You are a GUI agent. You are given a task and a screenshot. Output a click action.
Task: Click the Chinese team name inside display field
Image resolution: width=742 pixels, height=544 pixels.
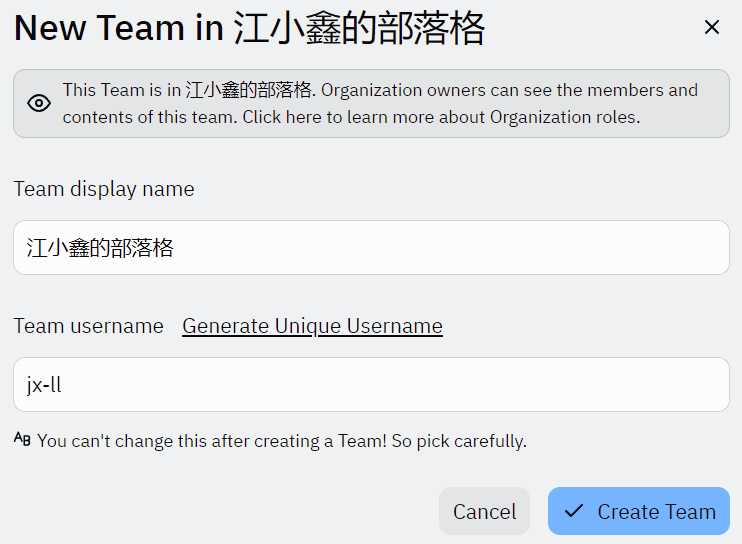[100, 248]
